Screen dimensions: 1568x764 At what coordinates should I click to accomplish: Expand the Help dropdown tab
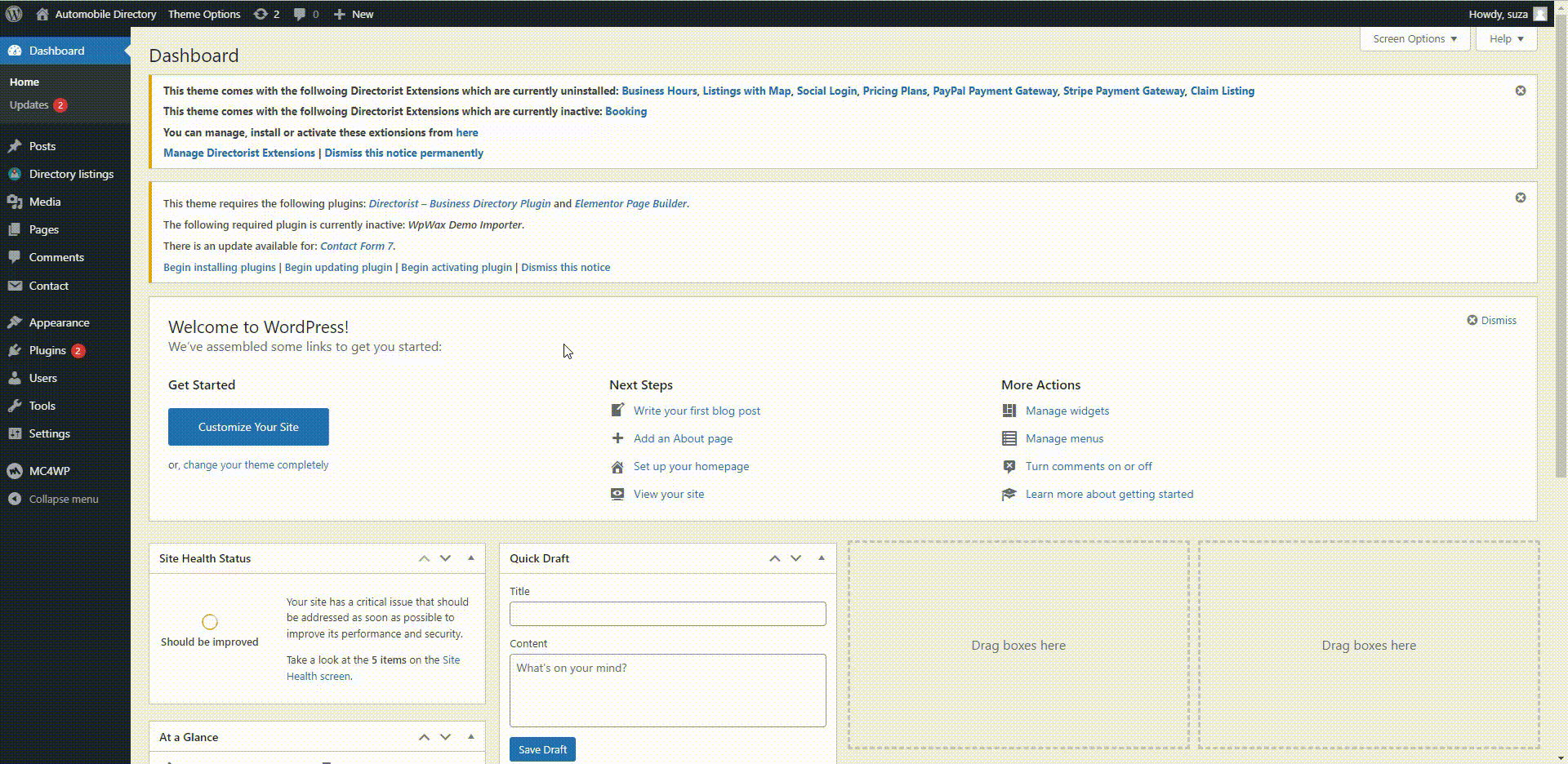click(x=1505, y=39)
